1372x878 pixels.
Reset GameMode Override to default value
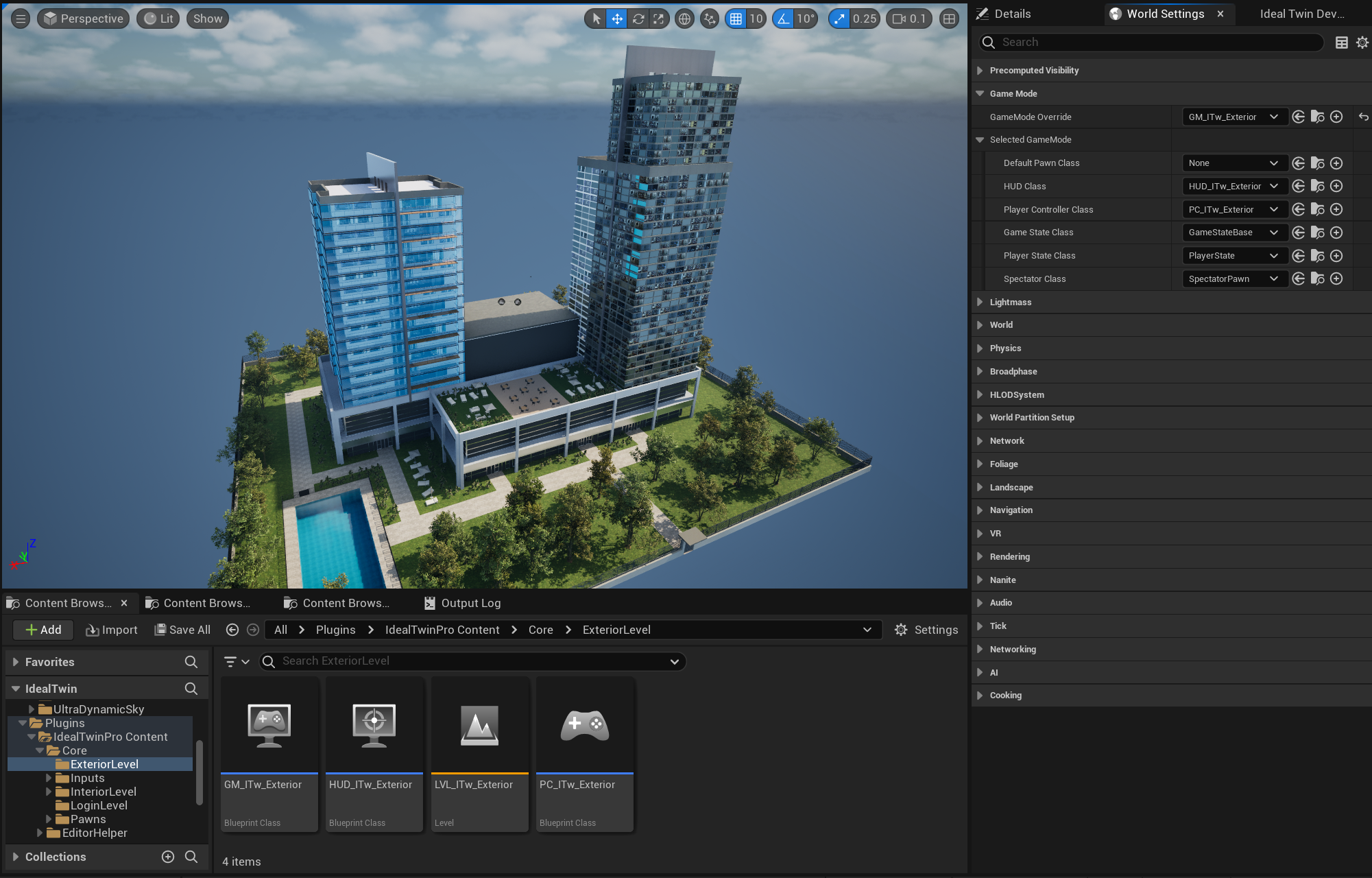tap(1363, 117)
